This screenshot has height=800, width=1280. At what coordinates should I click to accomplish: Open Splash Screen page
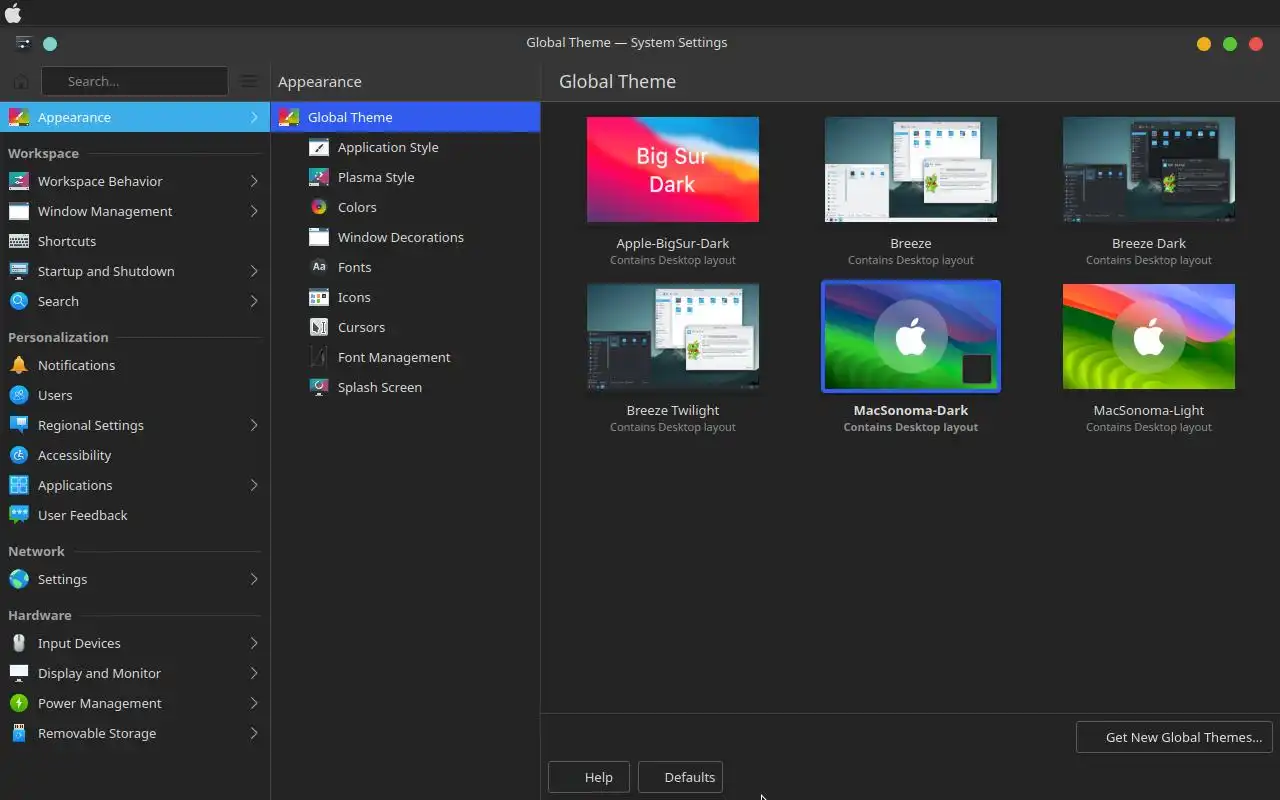tap(405, 387)
